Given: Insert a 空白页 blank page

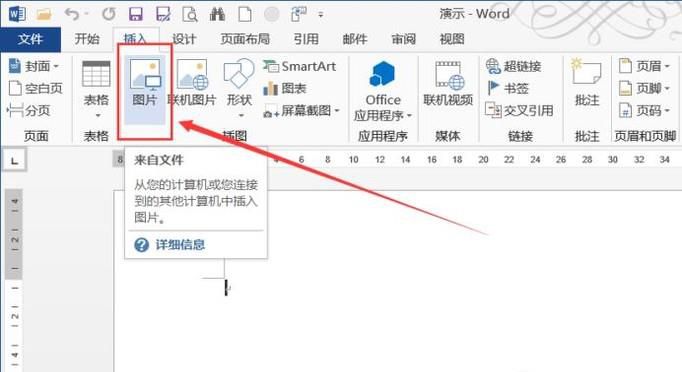Looking at the screenshot, I should pos(36,88).
